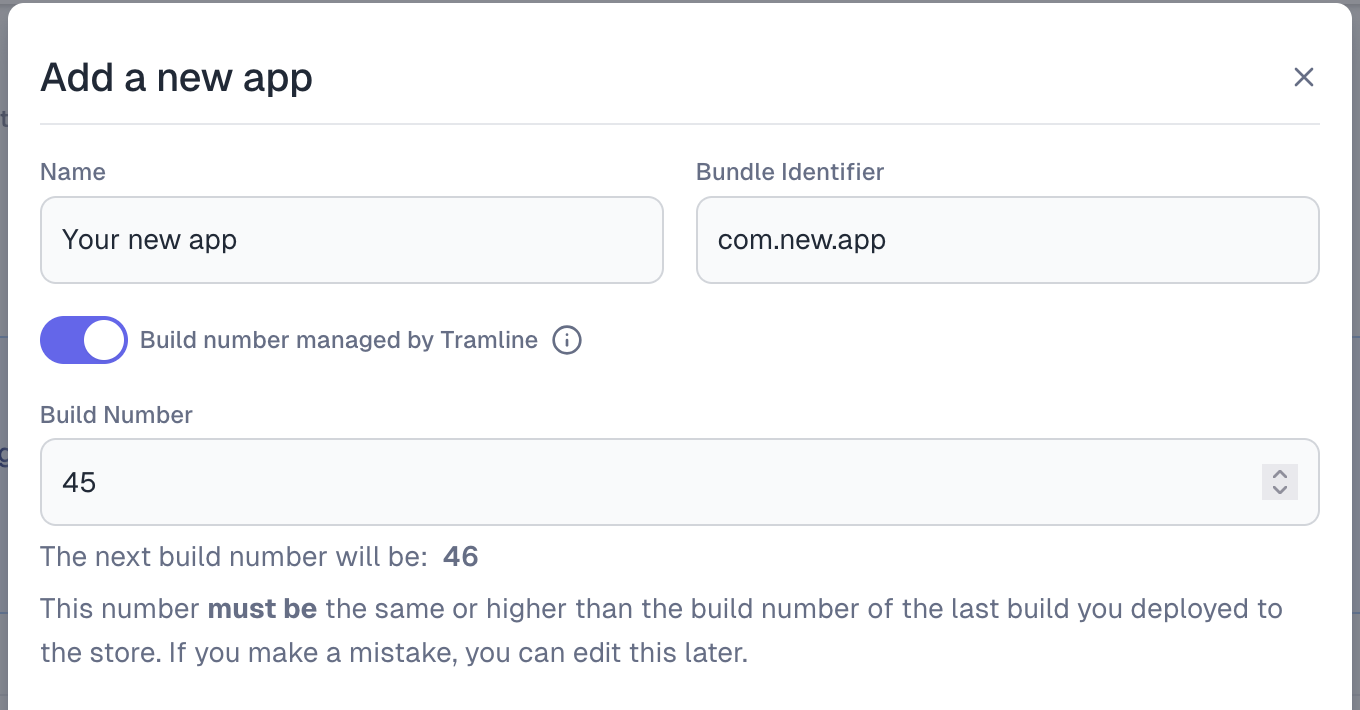Click the close icon in the top right corner
Image resolution: width=1360 pixels, height=710 pixels.
(x=1304, y=77)
